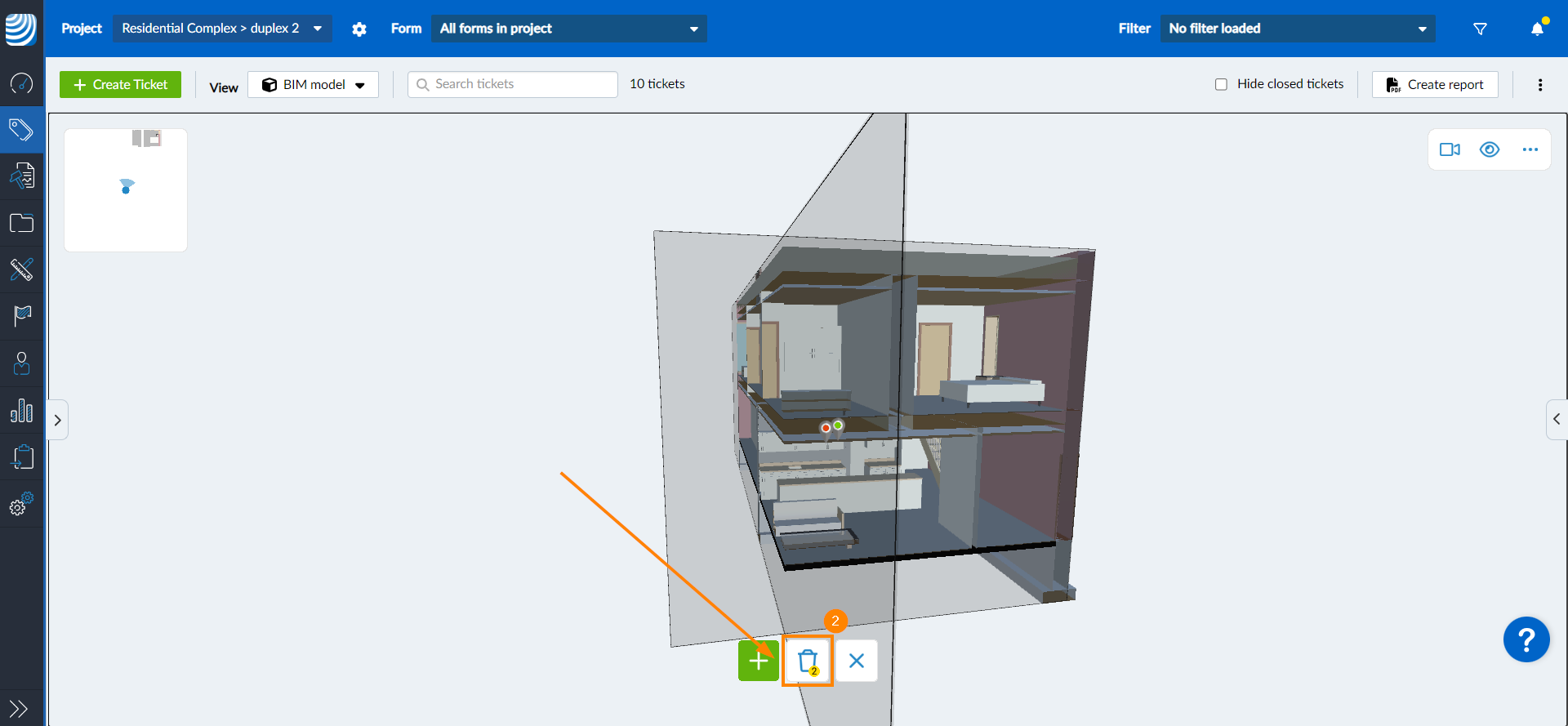Check the Hide closed tickets checkbox
This screenshot has height=726, width=1568.
[1221, 84]
